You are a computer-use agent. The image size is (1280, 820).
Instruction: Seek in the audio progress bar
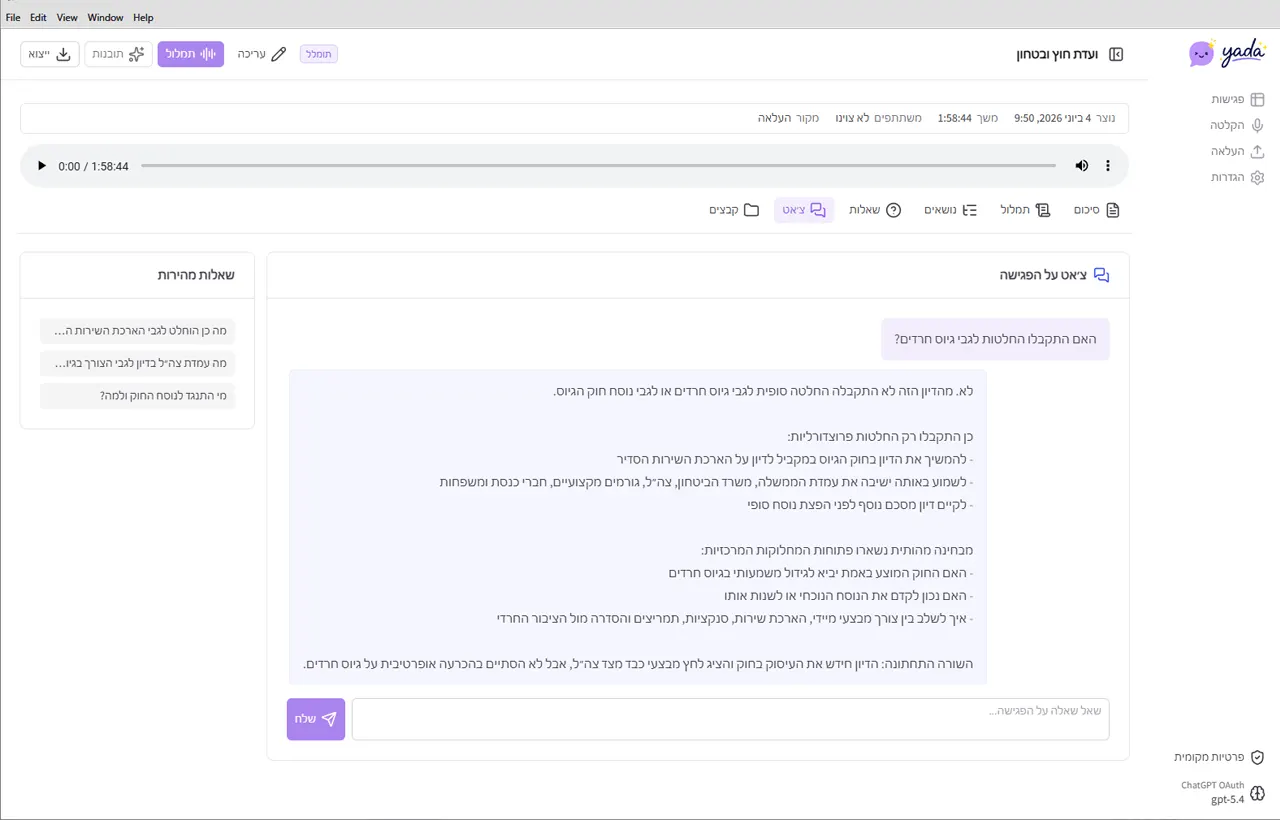pos(598,166)
